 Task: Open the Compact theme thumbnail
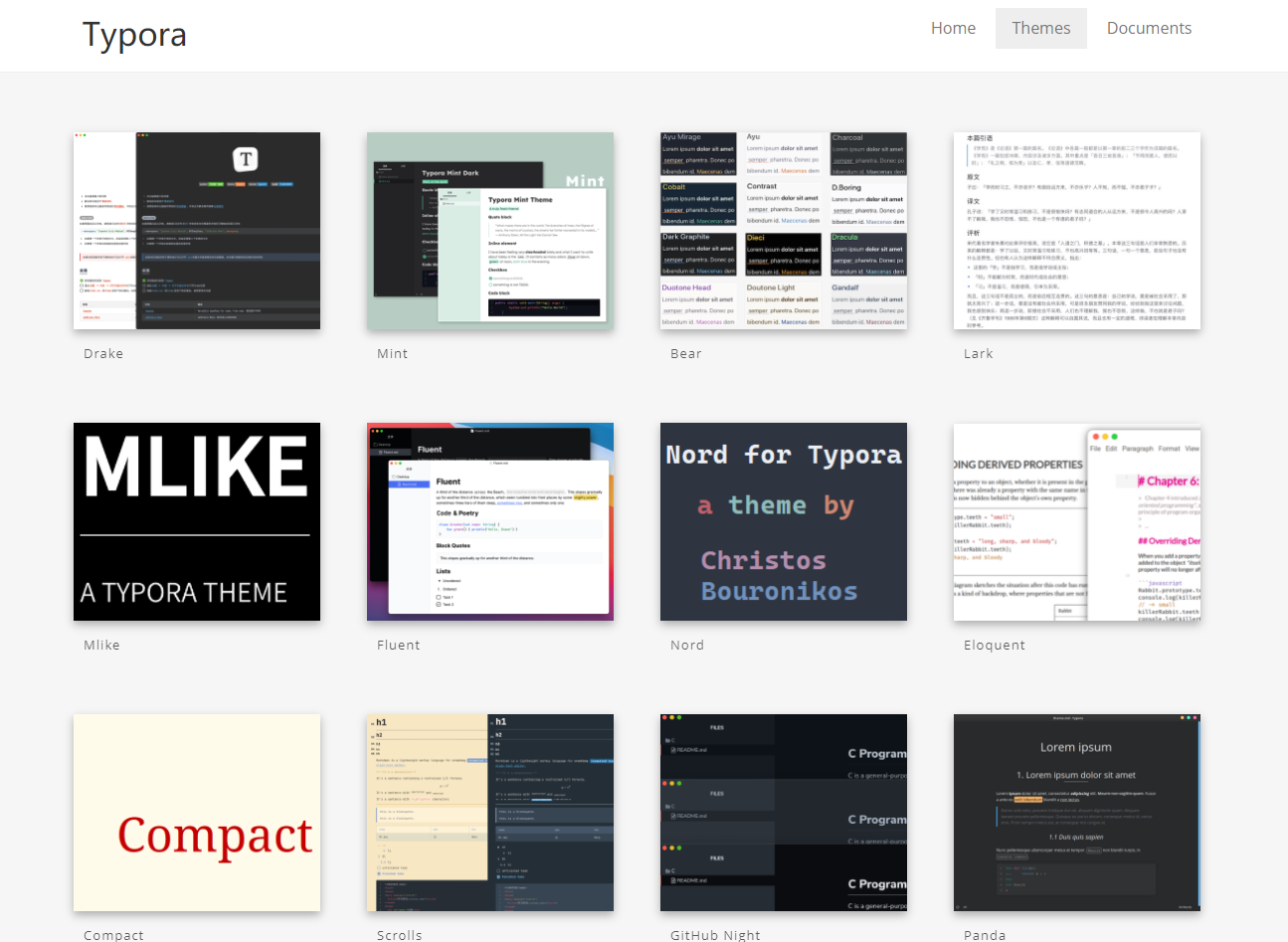(x=197, y=813)
